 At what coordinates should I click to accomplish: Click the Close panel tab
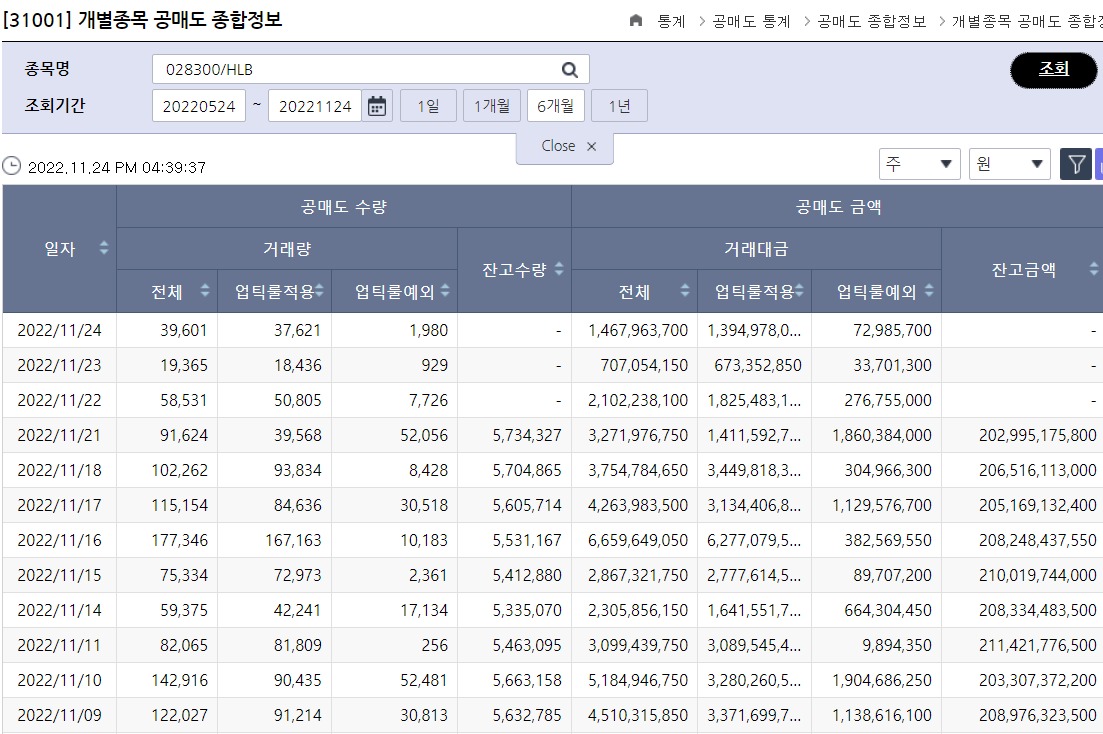(x=564, y=146)
